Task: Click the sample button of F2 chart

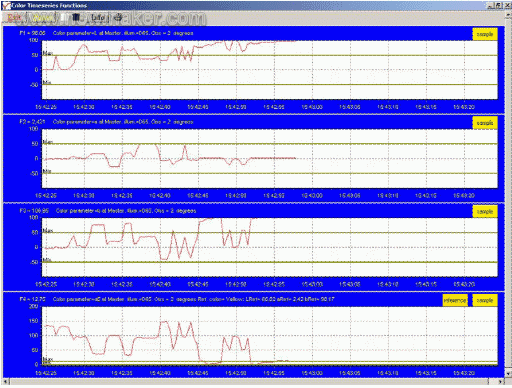Action: (485, 123)
